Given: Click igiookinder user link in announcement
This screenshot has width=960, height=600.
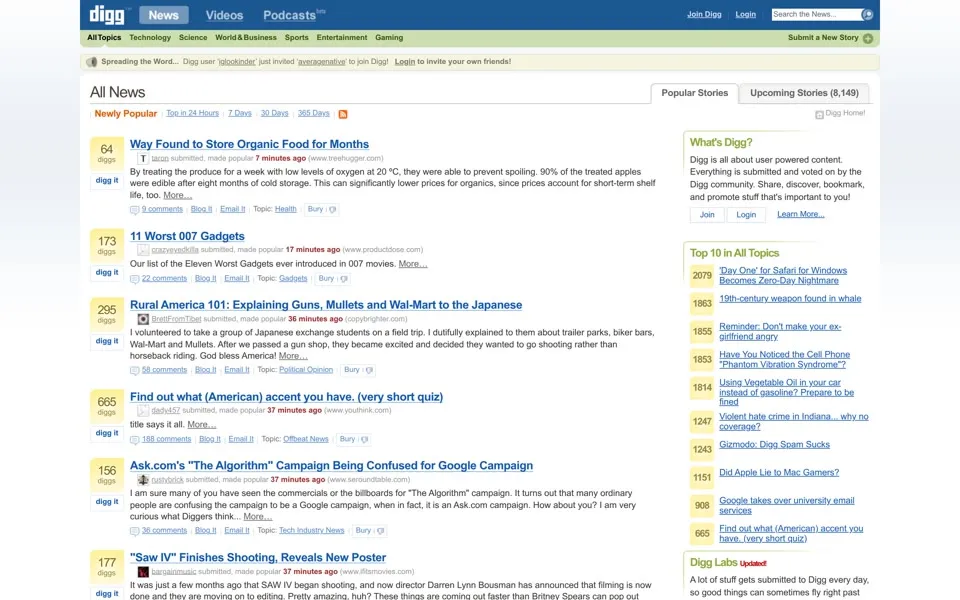Looking at the screenshot, I should [x=238, y=62].
